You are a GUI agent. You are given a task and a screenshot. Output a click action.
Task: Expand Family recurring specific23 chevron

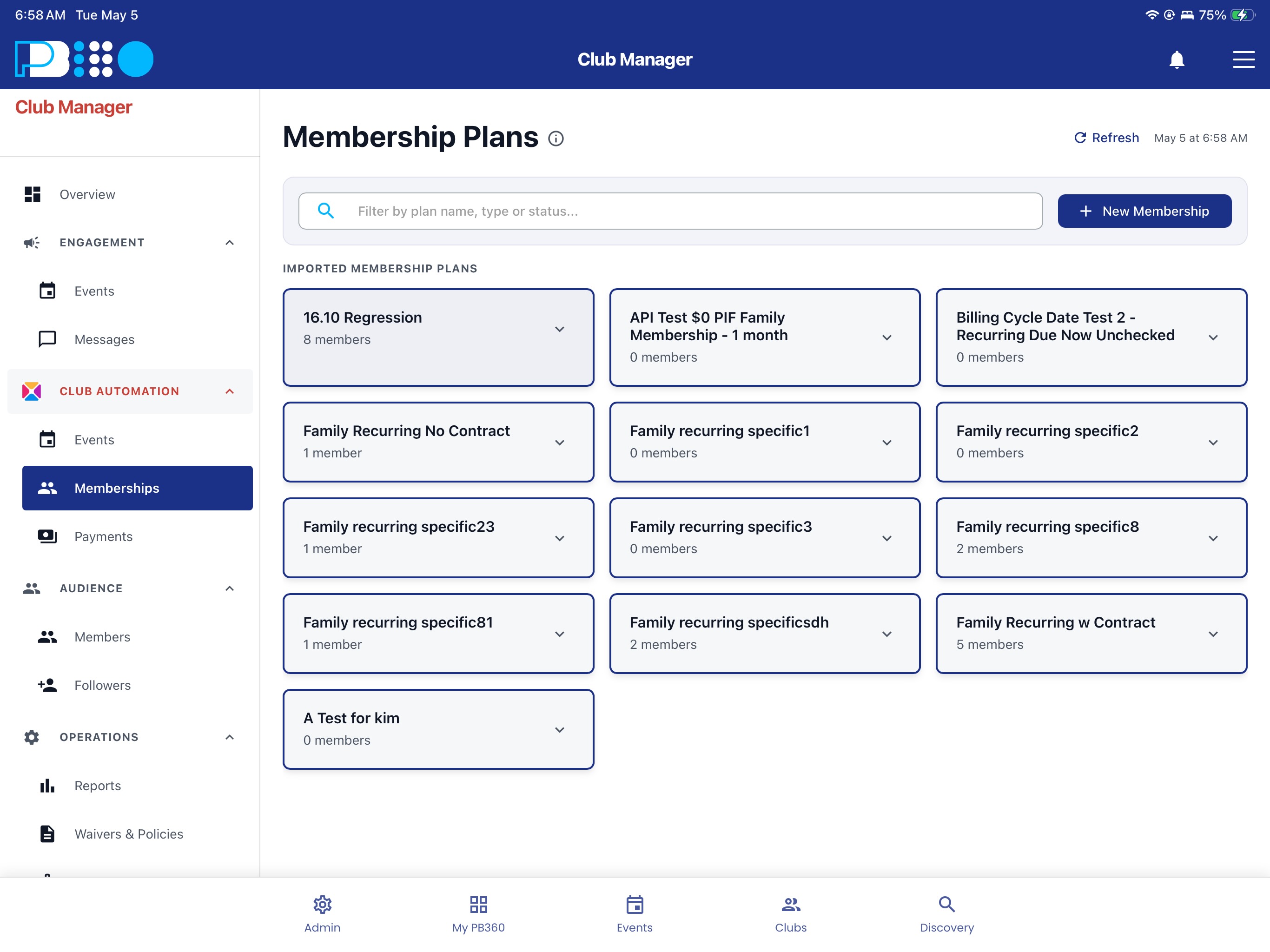pos(560,539)
